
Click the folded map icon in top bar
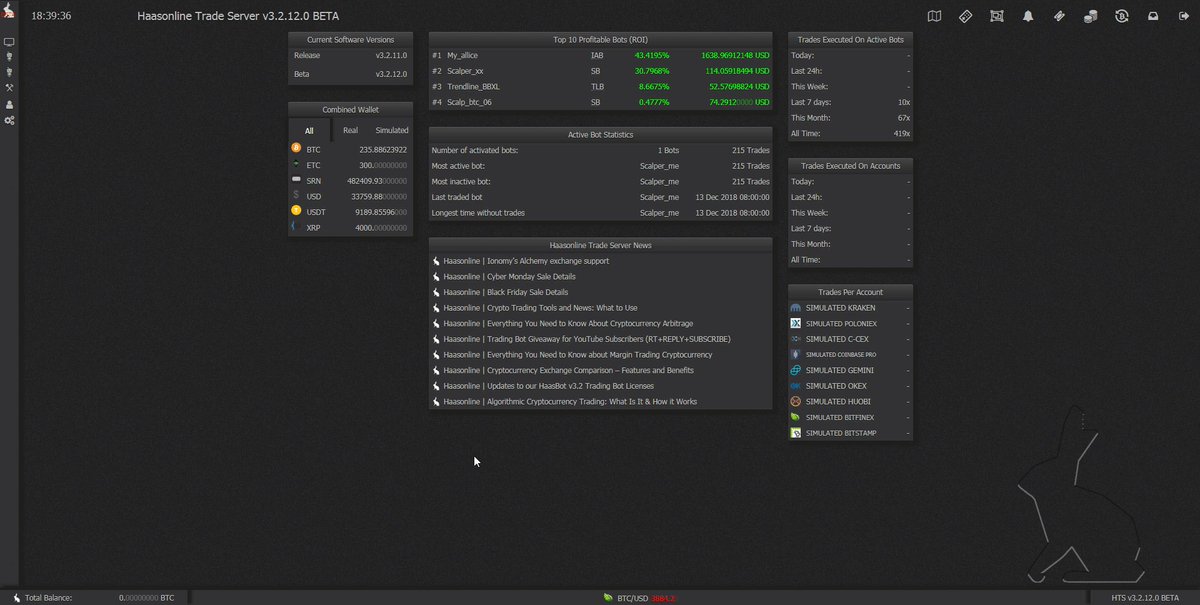point(934,16)
